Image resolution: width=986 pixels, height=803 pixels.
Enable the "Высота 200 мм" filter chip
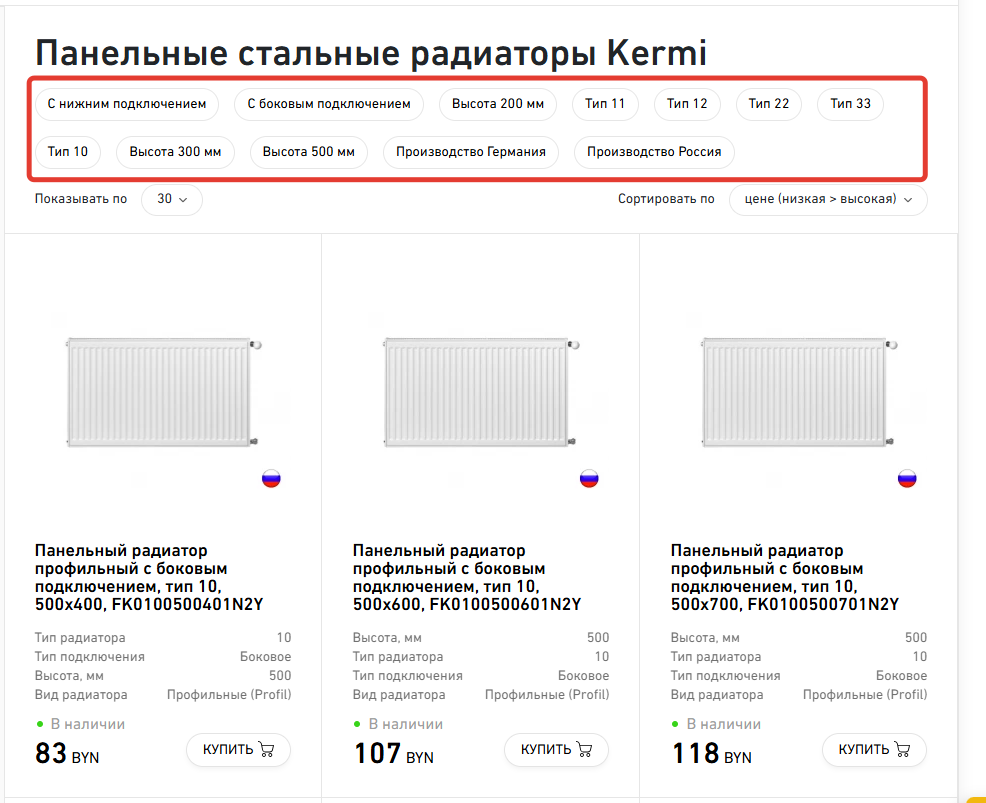click(x=498, y=104)
